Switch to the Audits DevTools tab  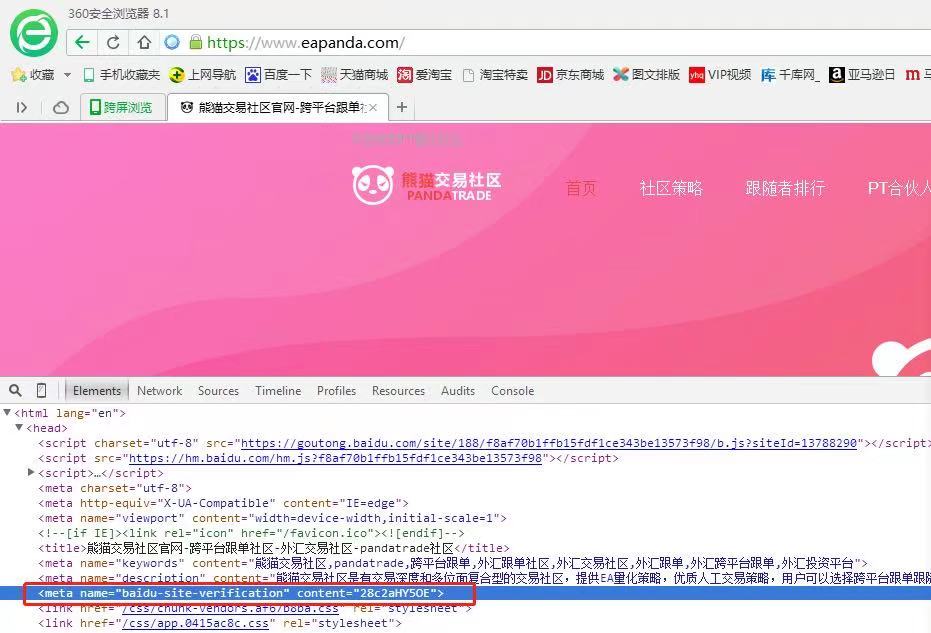[x=458, y=391]
